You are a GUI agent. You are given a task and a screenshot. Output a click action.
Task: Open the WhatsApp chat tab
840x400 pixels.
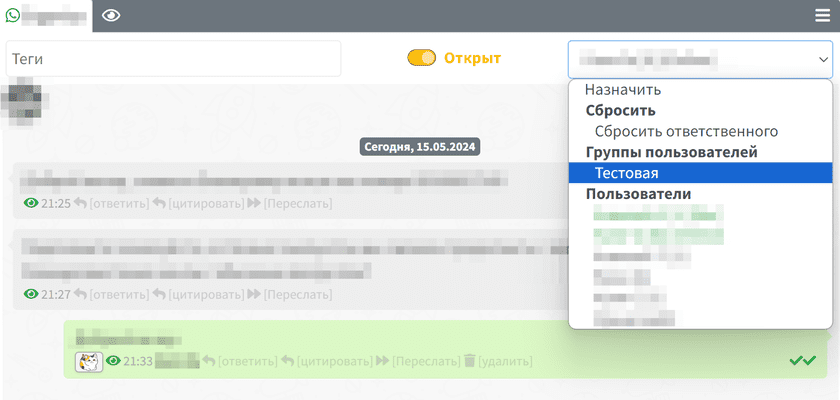(46, 16)
